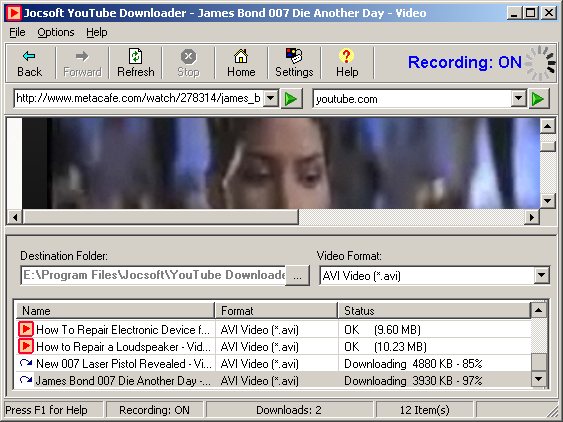Click the Format cell for the Loudspeaker row
Screen dimensions: 563x422
tap(276, 347)
